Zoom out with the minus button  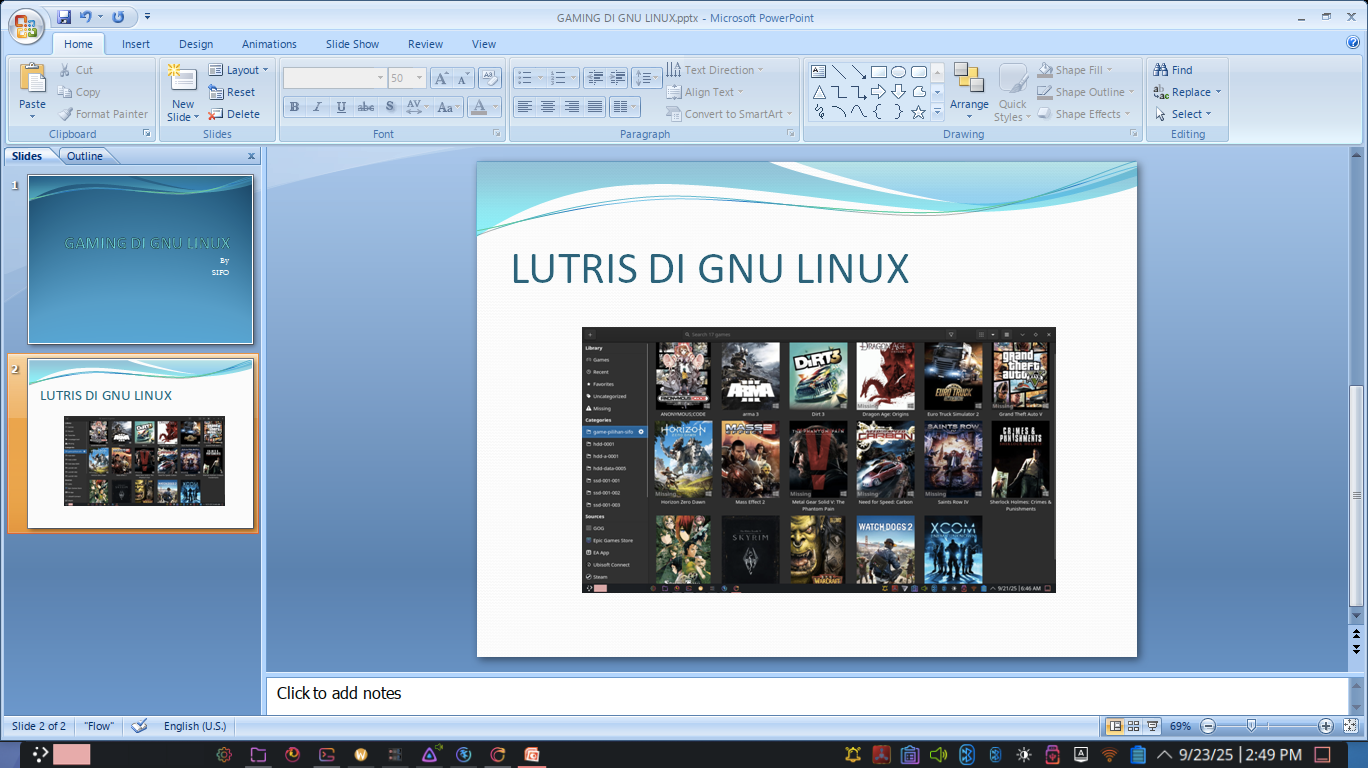tap(1208, 726)
